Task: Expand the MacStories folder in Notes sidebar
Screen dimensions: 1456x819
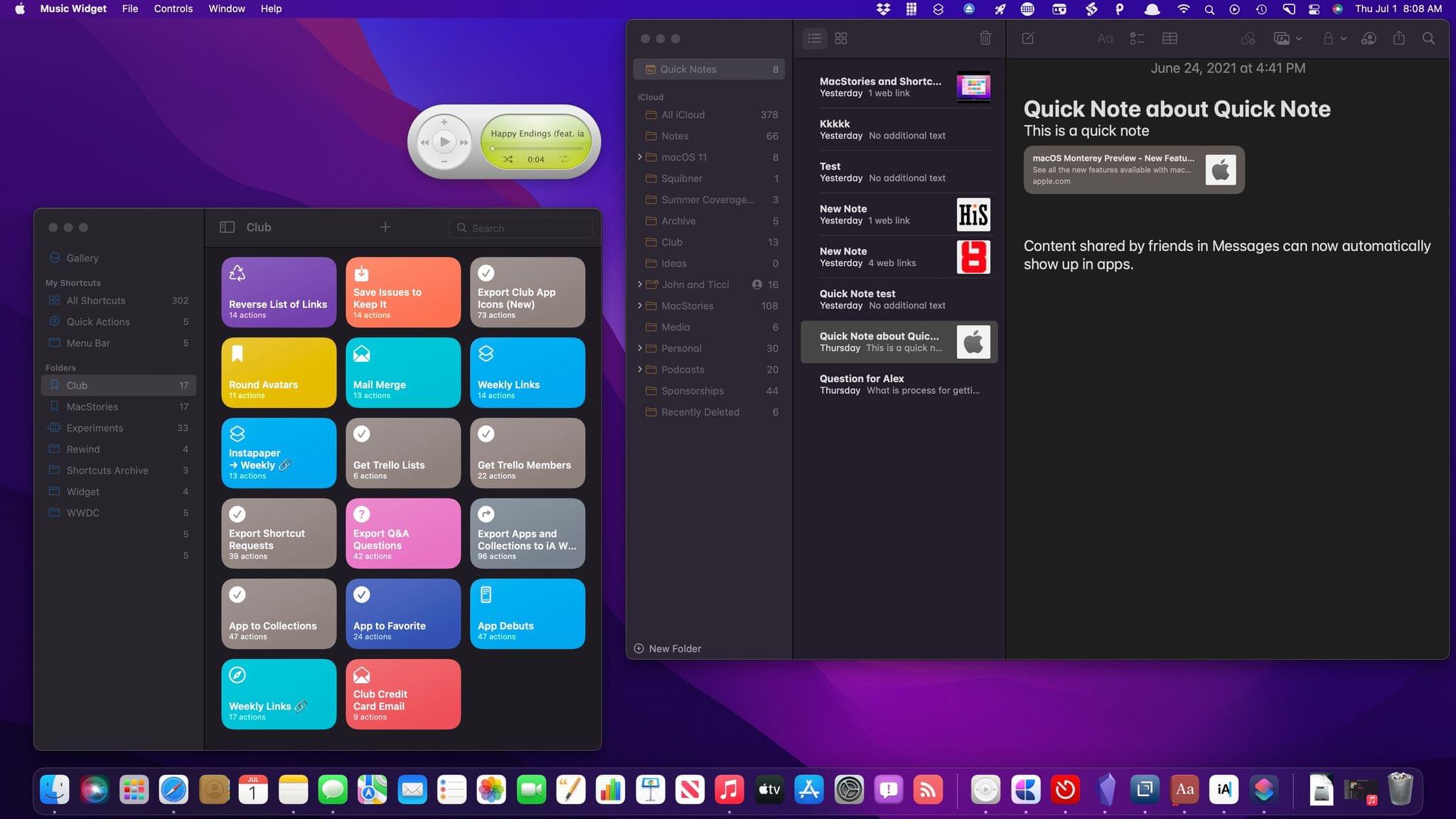Action: (638, 305)
